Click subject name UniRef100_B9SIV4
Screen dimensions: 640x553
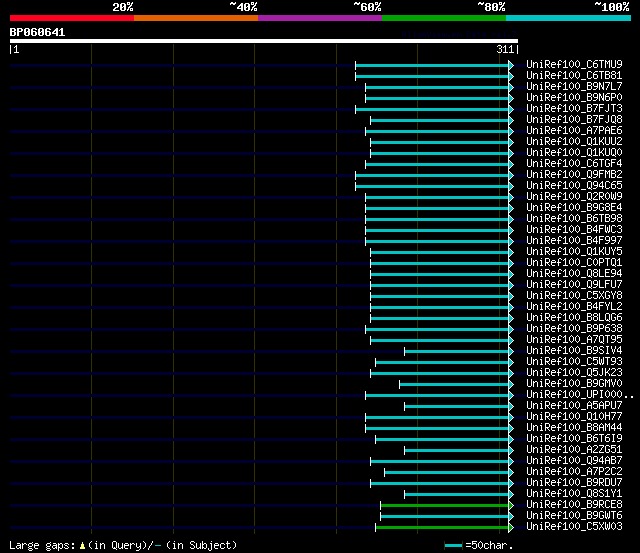click(x=574, y=351)
